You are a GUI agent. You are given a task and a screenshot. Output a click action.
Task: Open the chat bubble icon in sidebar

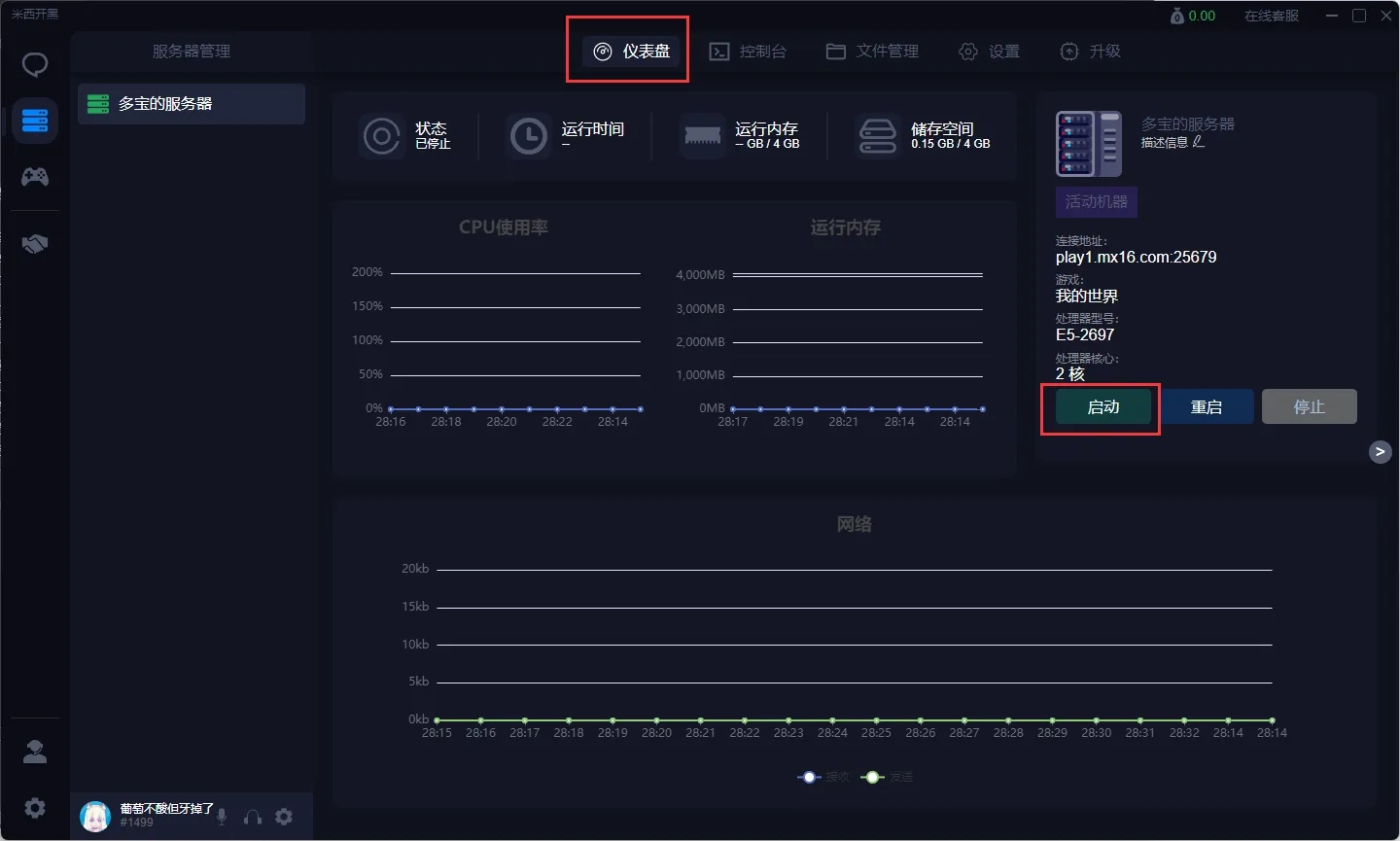pos(35,65)
